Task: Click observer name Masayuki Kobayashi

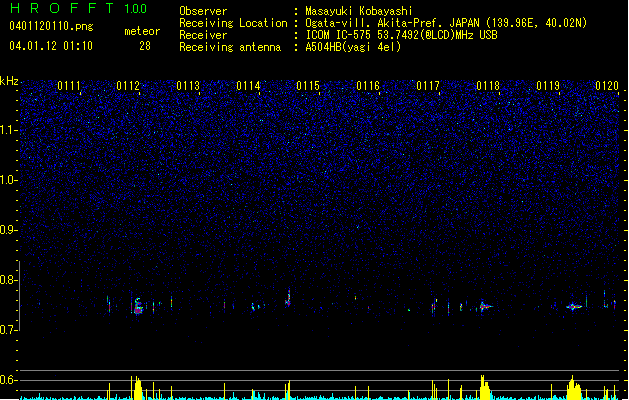Action: coord(359,11)
